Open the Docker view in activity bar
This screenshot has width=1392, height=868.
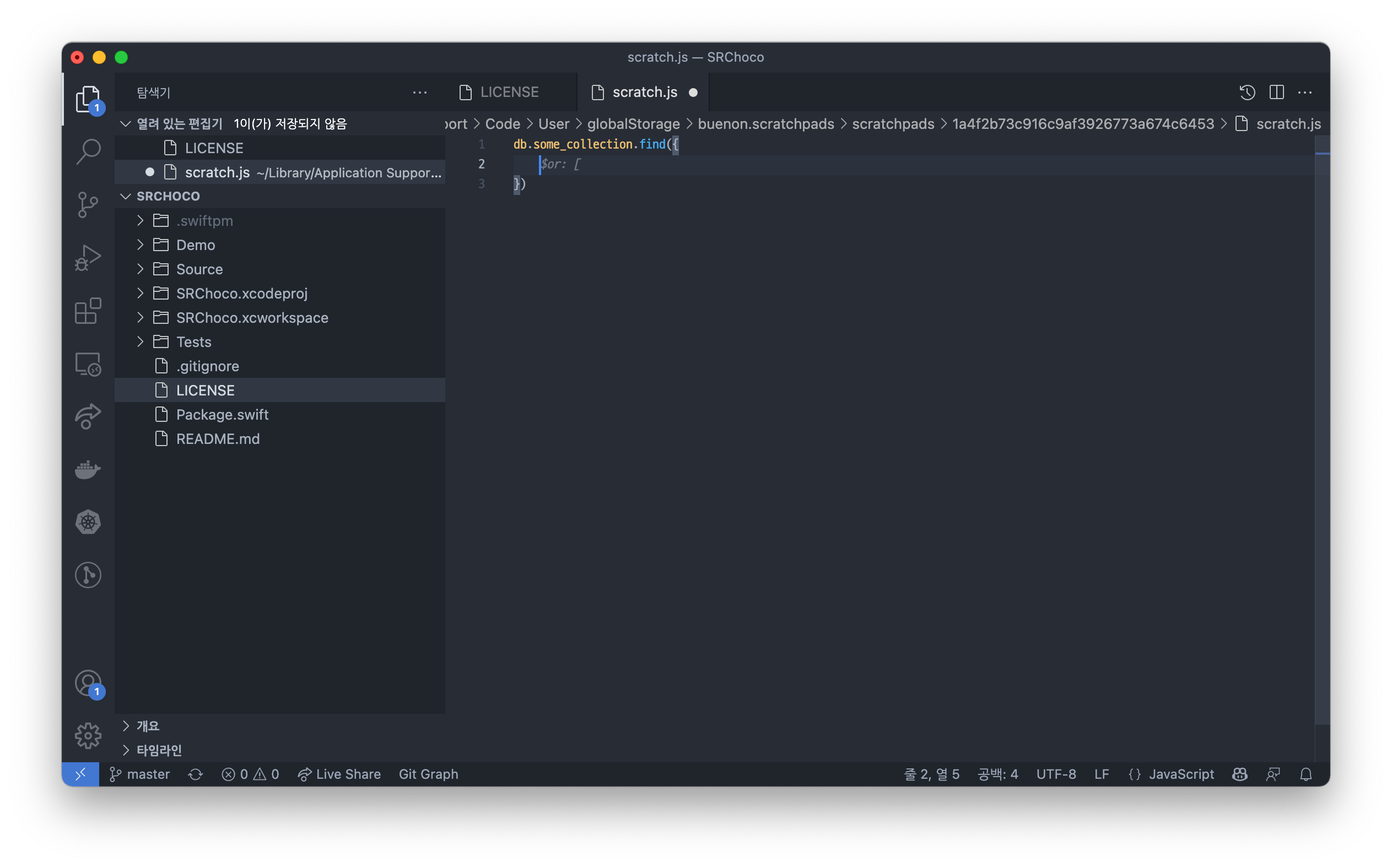coord(88,470)
